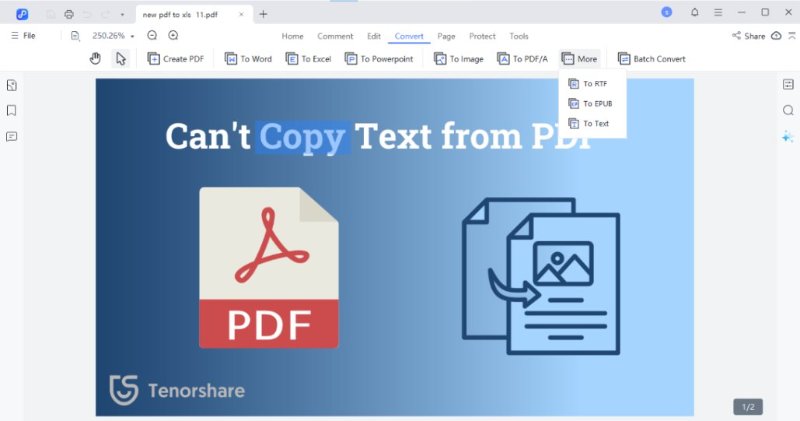Open the search icon in right sidebar
800x421 pixels.
pyautogui.click(x=787, y=110)
